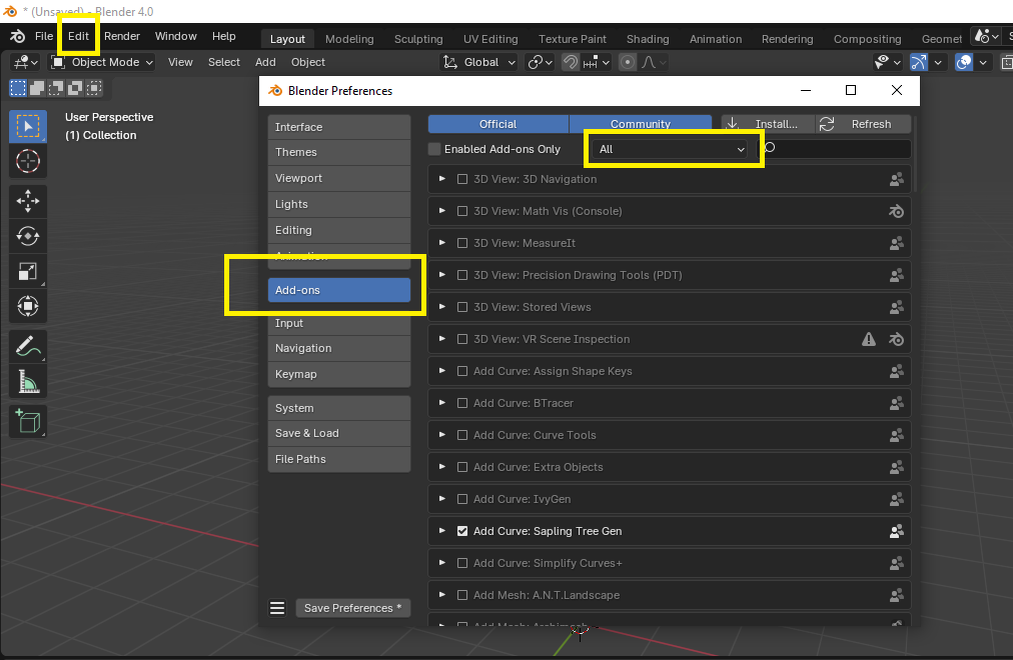Expand Add Curve: IvyGen details
Image resolution: width=1013 pixels, height=660 pixels.
(x=442, y=499)
